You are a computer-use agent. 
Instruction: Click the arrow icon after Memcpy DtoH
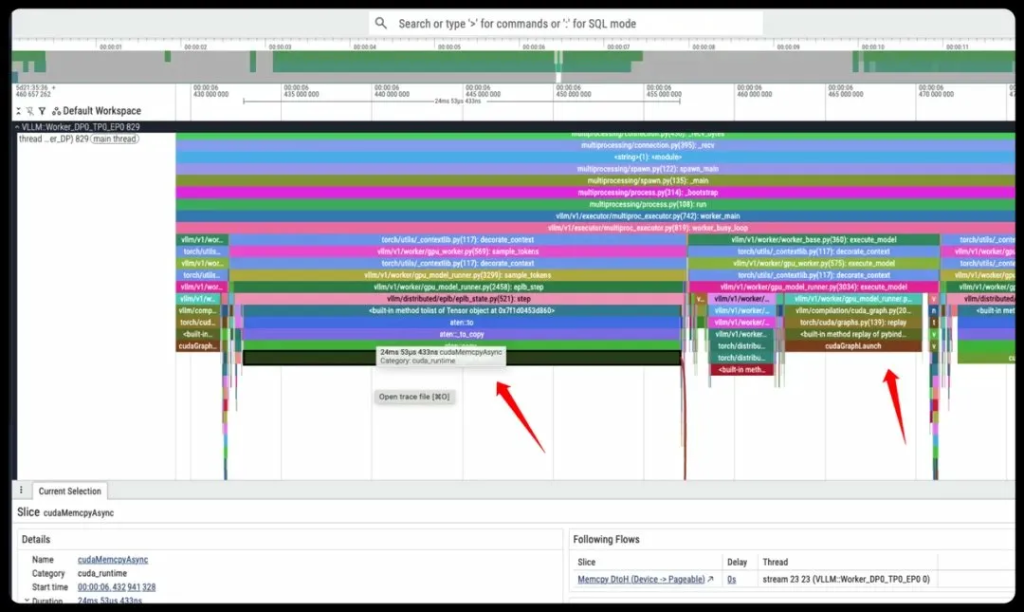point(710,579)
